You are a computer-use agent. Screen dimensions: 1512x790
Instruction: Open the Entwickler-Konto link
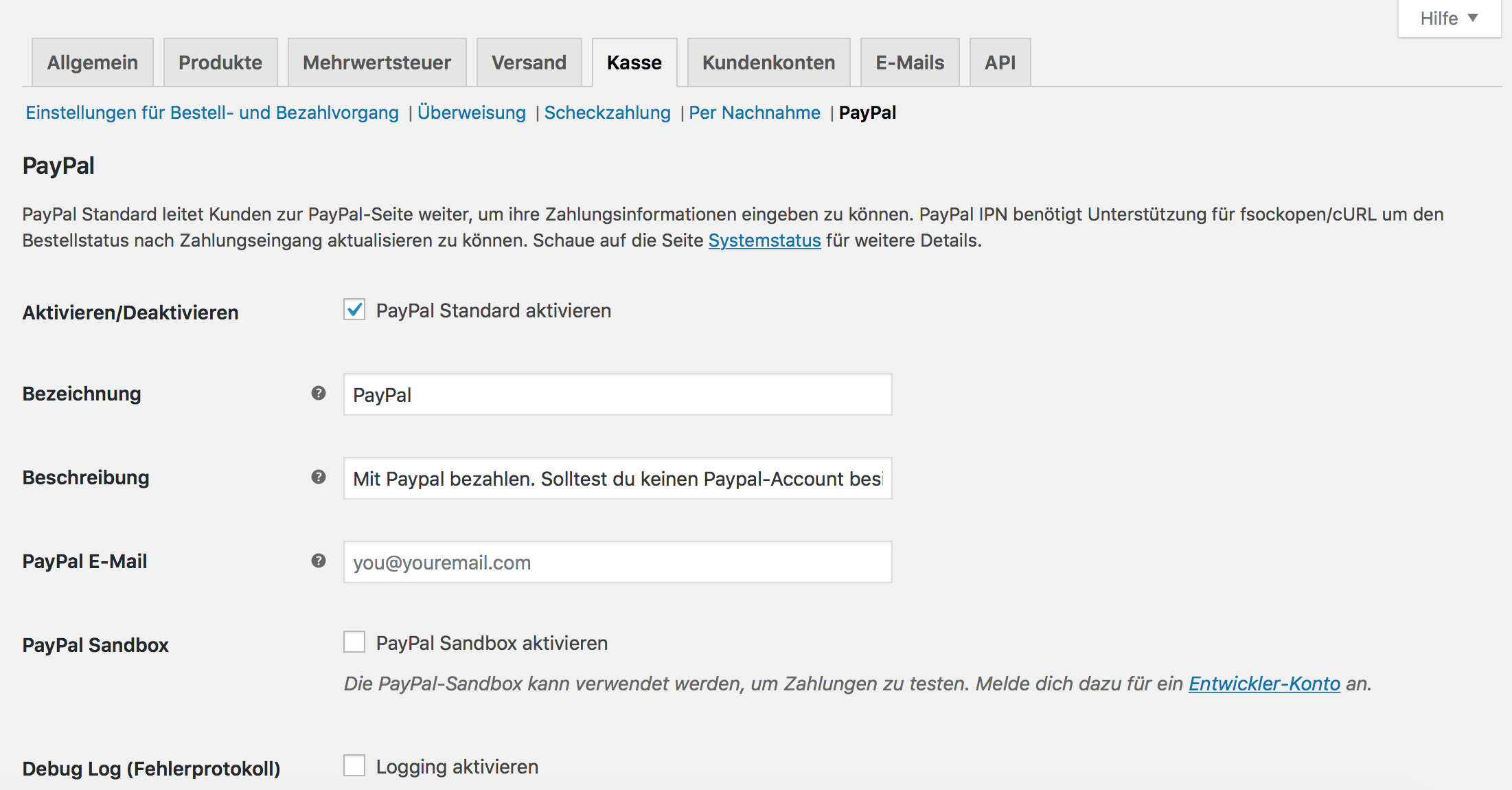pos(1264,684)
